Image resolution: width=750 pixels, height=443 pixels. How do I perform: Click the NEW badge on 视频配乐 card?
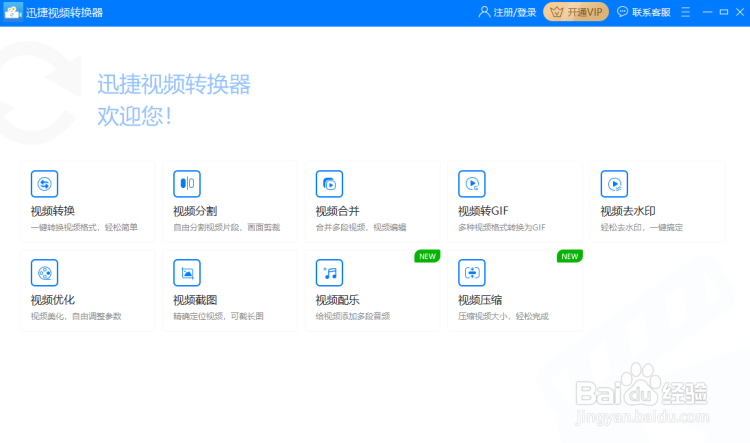click(427, 256)
